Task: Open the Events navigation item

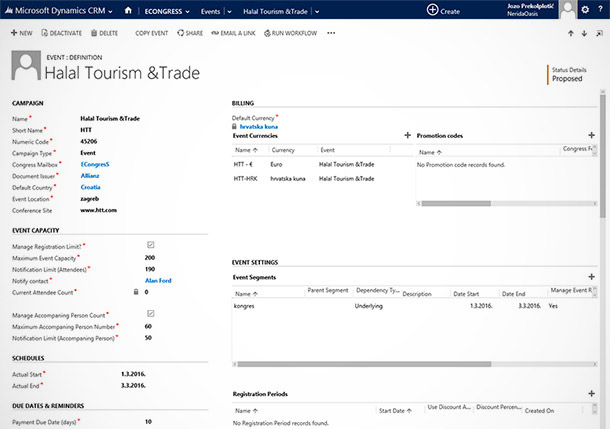Action: pos(210,12)
